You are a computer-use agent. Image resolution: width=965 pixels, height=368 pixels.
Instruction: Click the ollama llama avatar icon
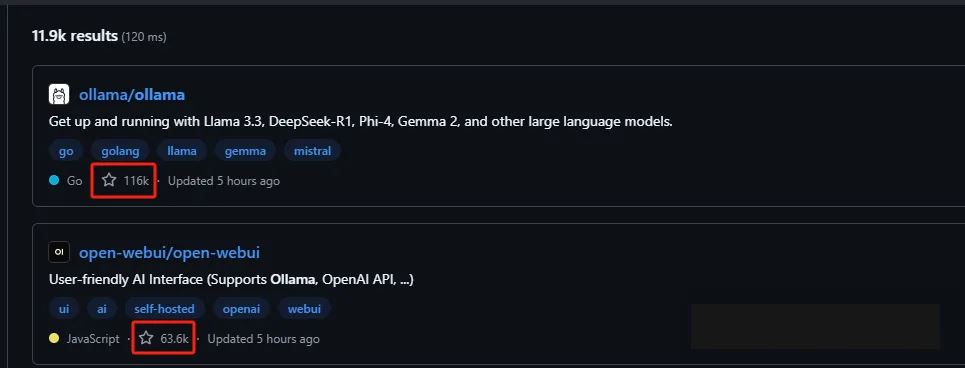coord(59,95)
